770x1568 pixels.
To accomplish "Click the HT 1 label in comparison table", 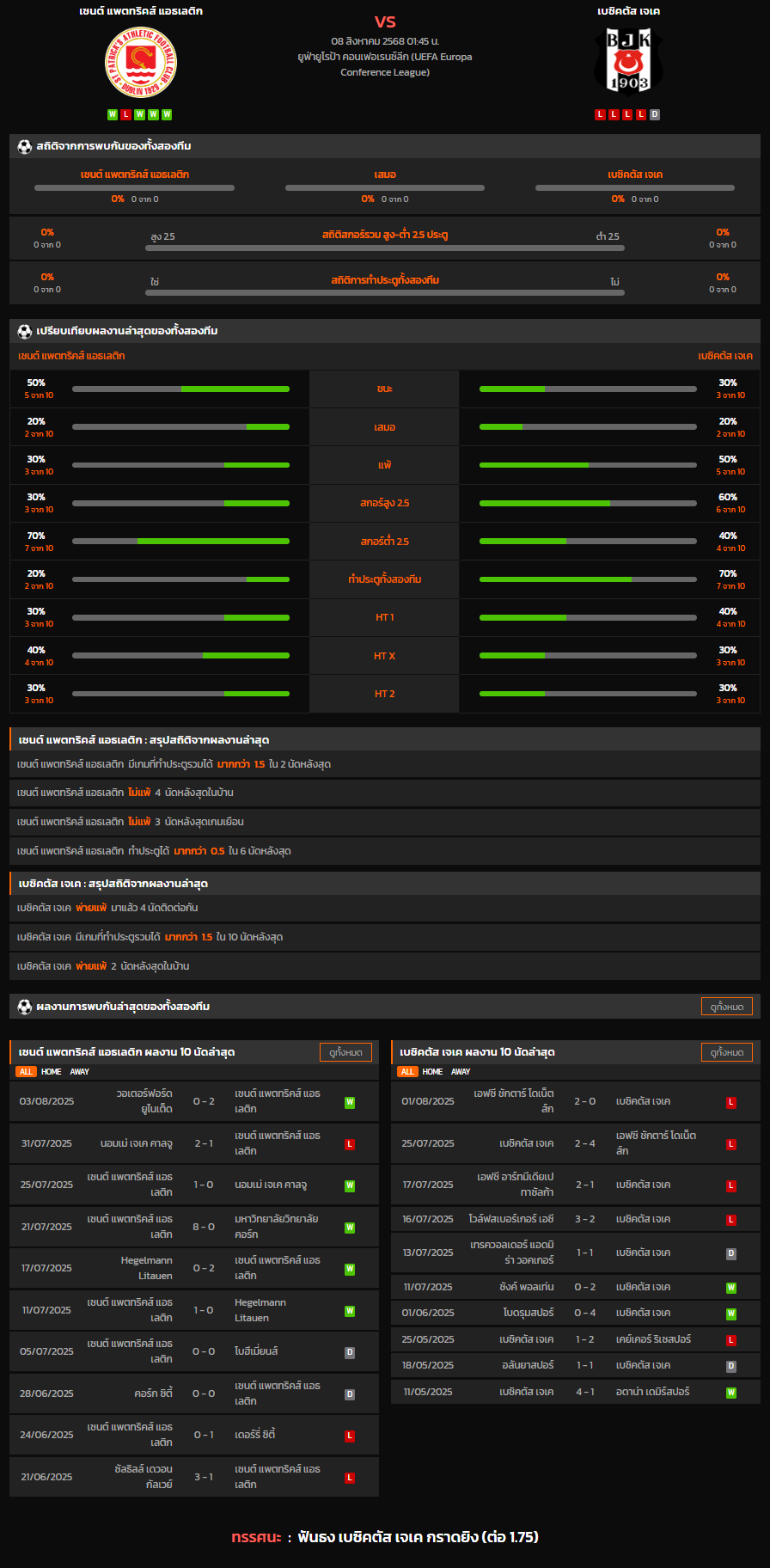I will [x=385, y=618].
